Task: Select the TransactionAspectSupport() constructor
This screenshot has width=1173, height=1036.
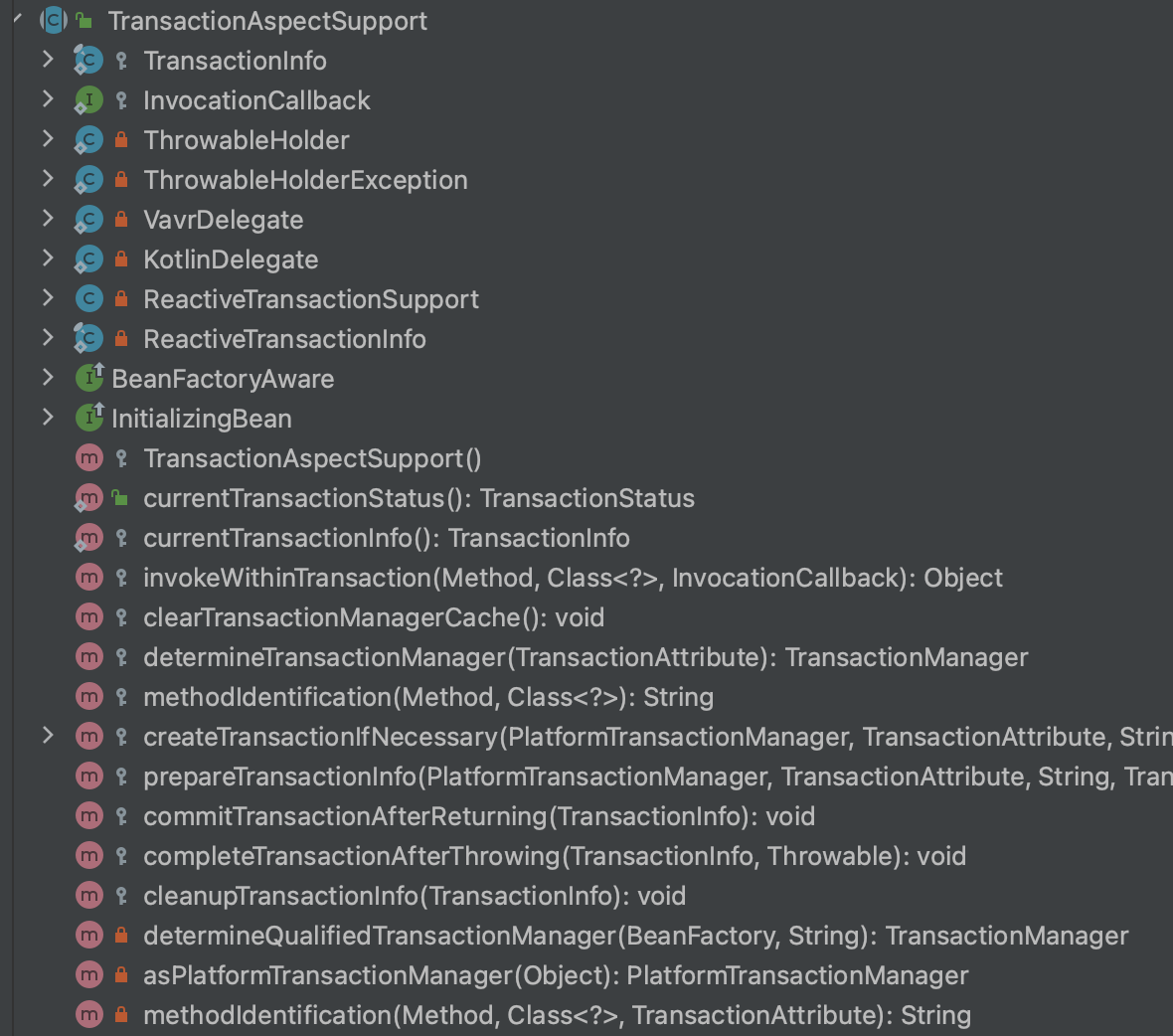Action: coord(312,458)
